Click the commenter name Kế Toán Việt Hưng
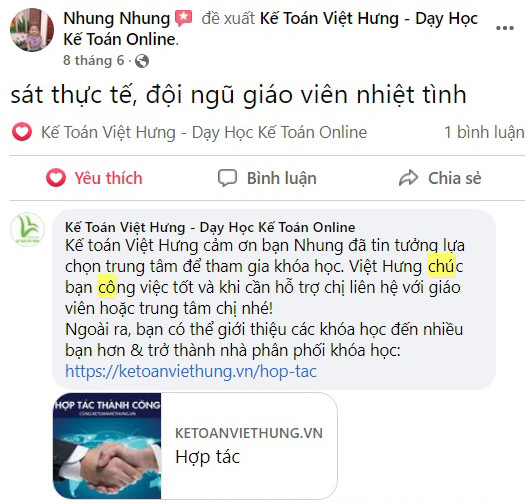 pyautogui.click(x=210, y=227)
